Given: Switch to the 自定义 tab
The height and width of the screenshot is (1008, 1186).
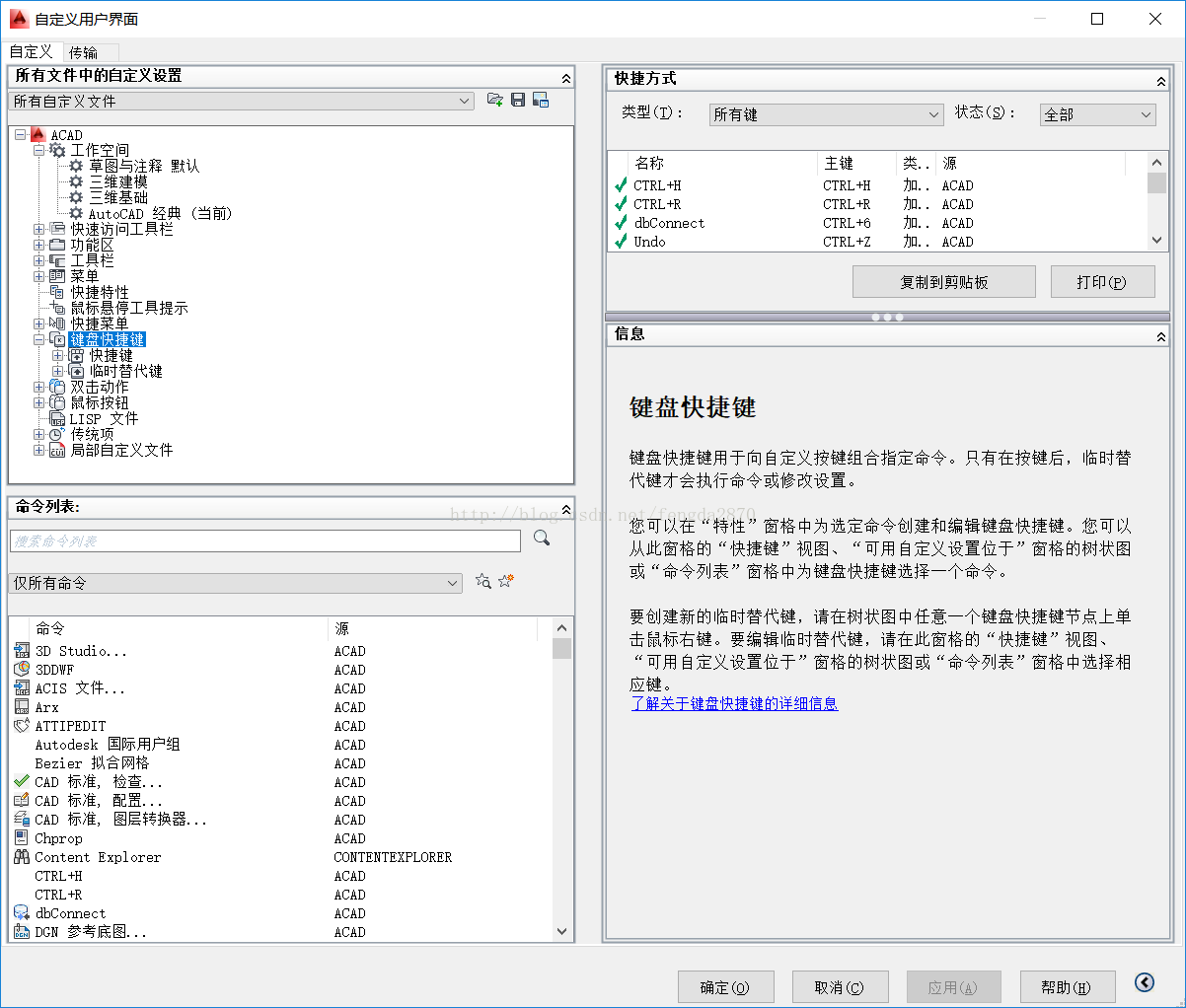Looking at the screenshot, I should (x=32, y=52).
